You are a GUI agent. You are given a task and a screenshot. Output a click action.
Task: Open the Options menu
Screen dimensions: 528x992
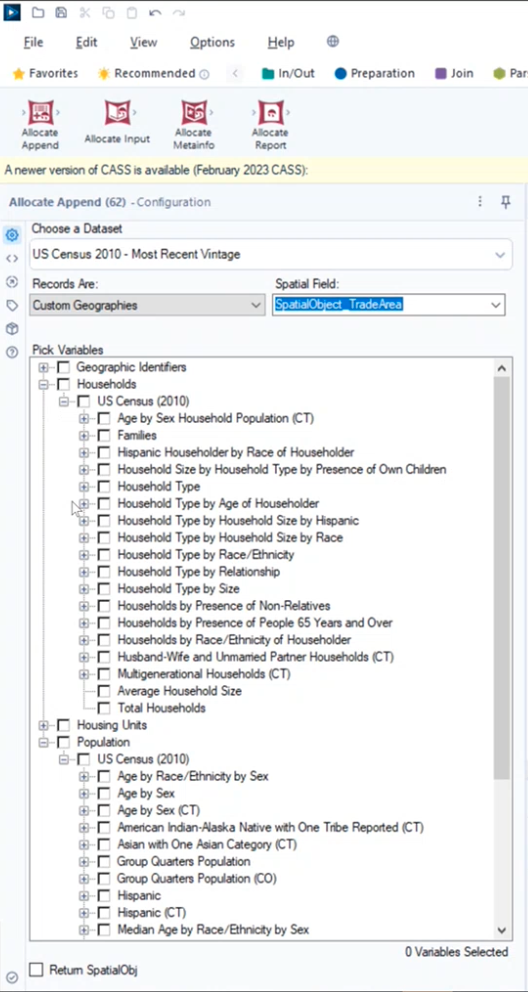212,42
